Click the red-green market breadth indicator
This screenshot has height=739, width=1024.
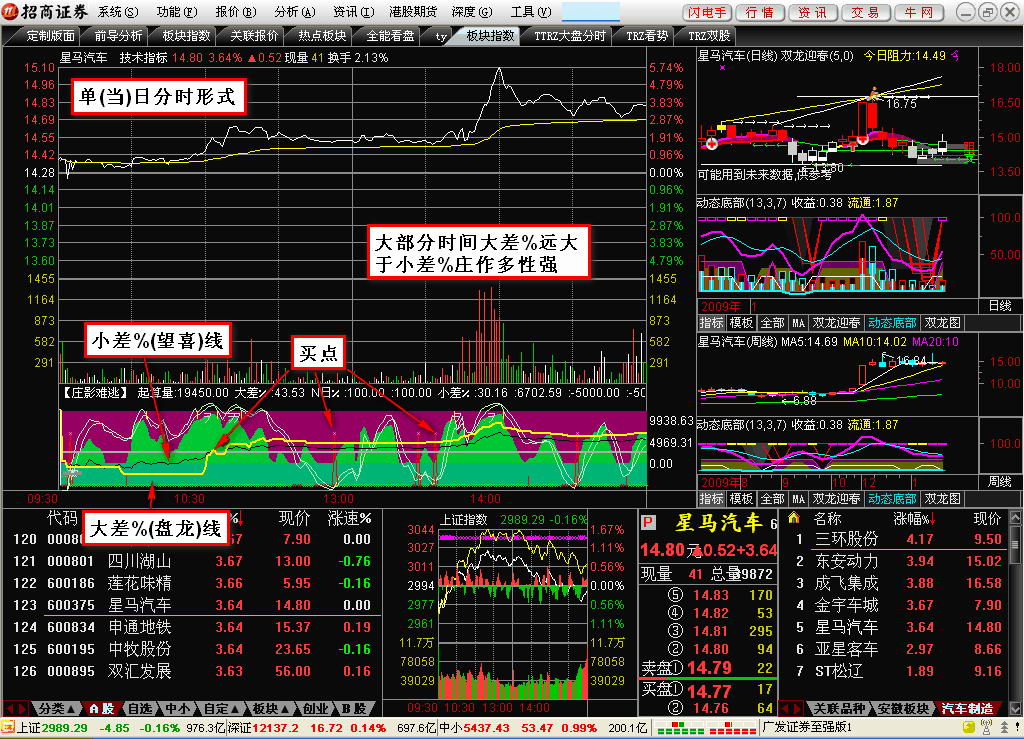[706, 727]
